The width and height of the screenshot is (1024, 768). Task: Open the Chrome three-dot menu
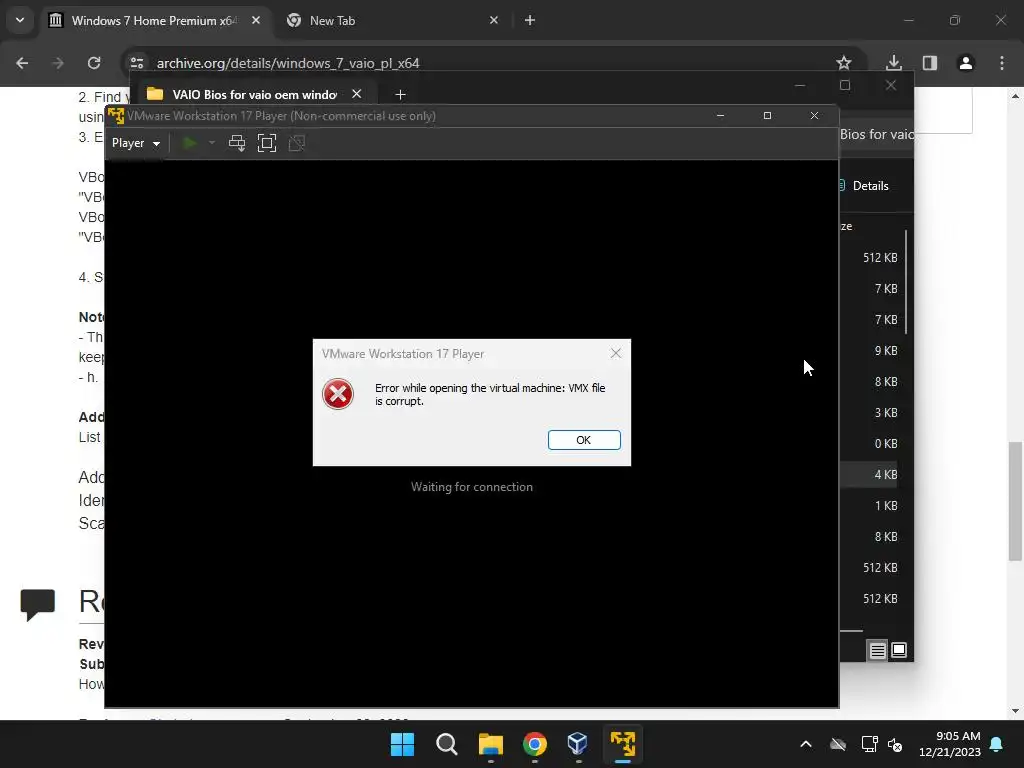point(1002,63)
